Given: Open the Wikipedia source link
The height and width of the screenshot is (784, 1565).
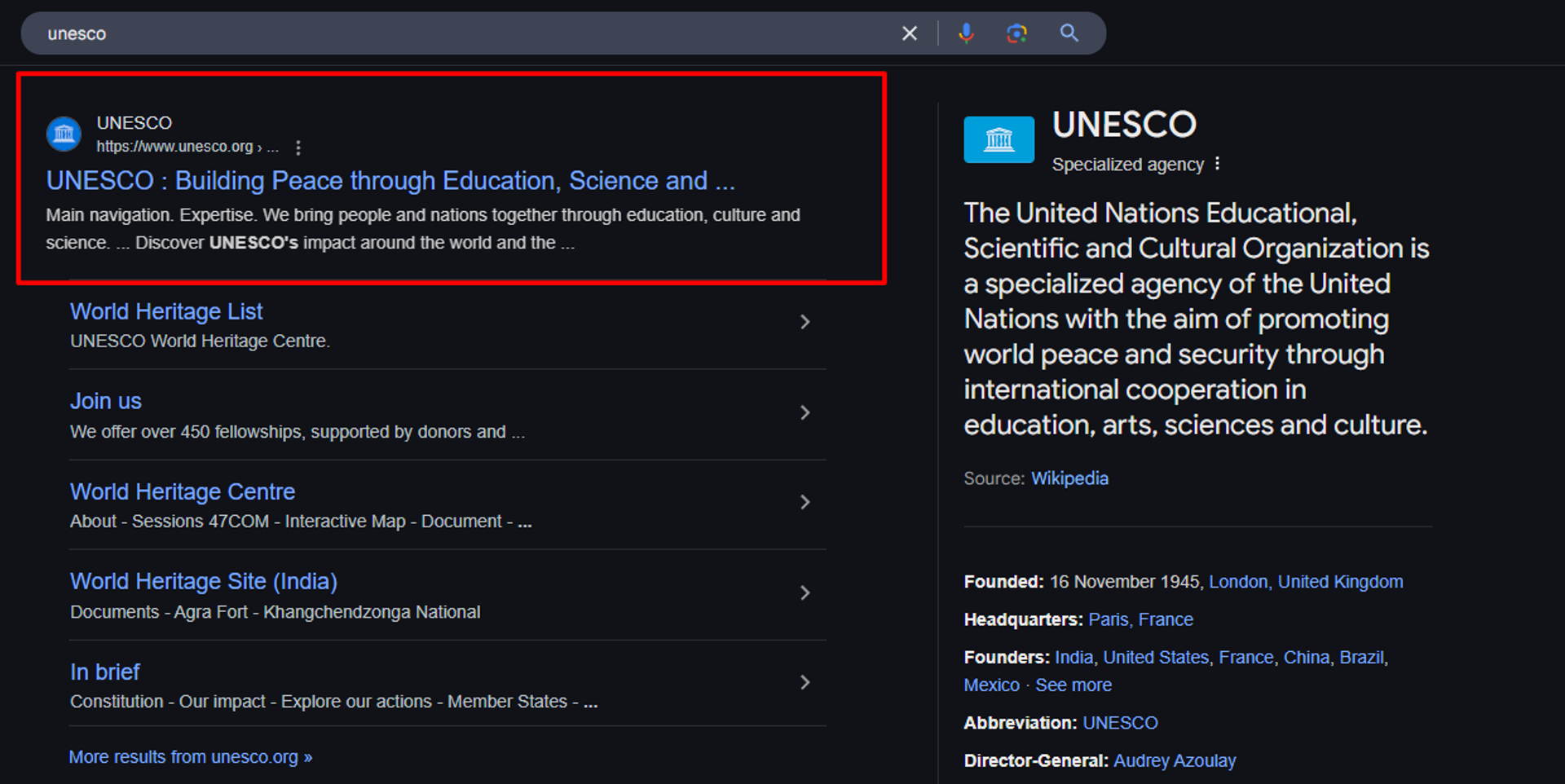Looking at the screenshot, I should (1069, 478).
